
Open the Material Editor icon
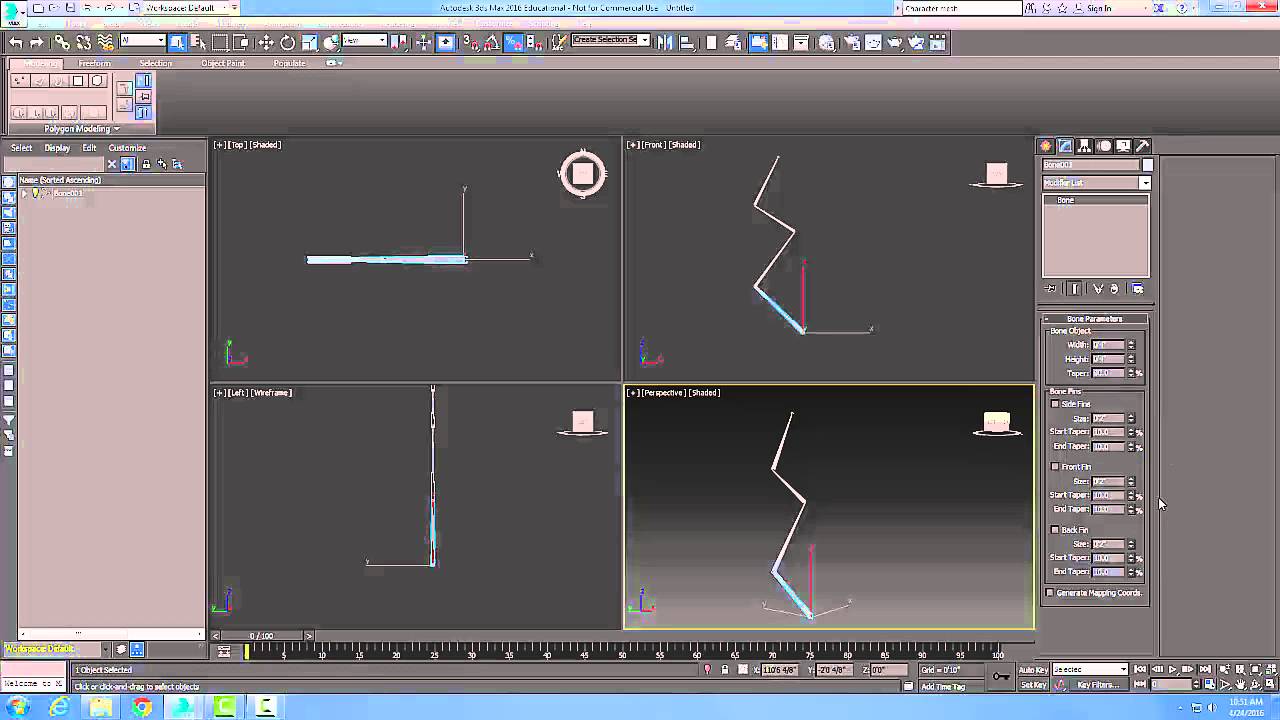pyautogui.click(x=827, y=42)
